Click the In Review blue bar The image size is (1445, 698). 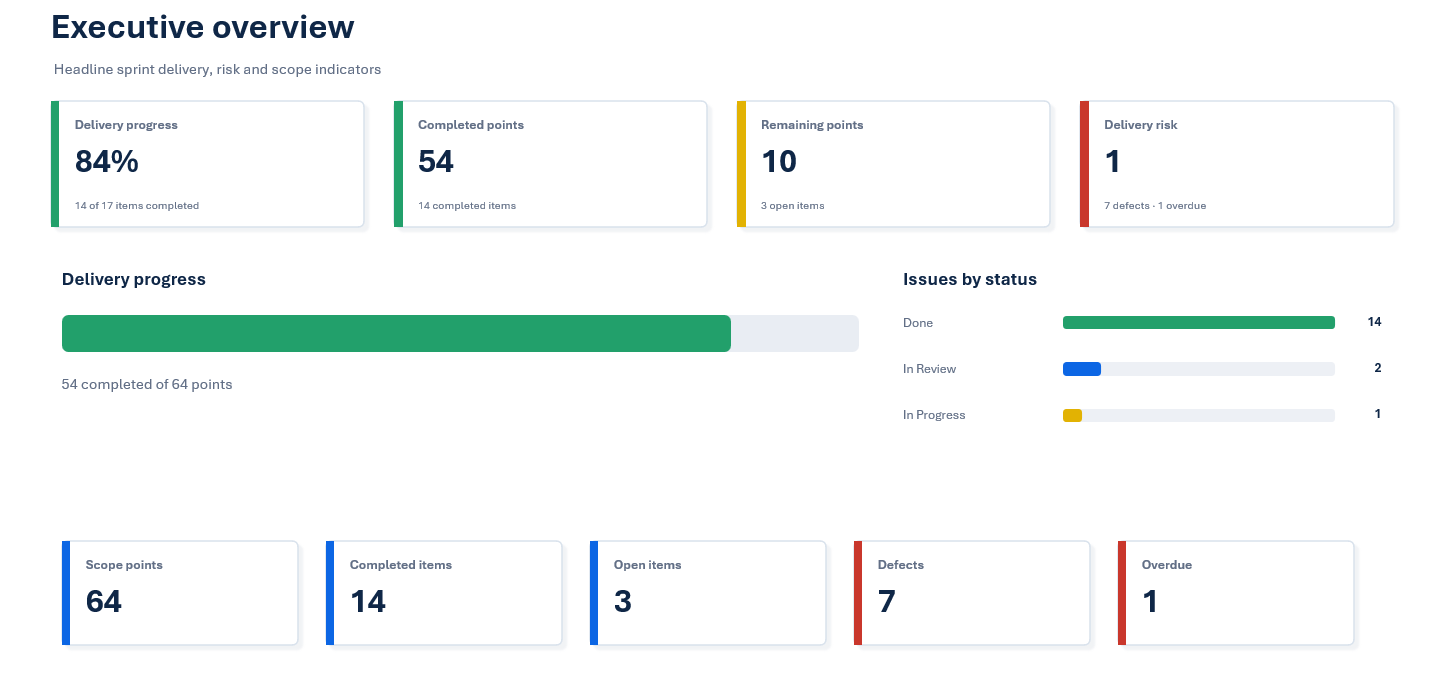tap(1082, 369)
